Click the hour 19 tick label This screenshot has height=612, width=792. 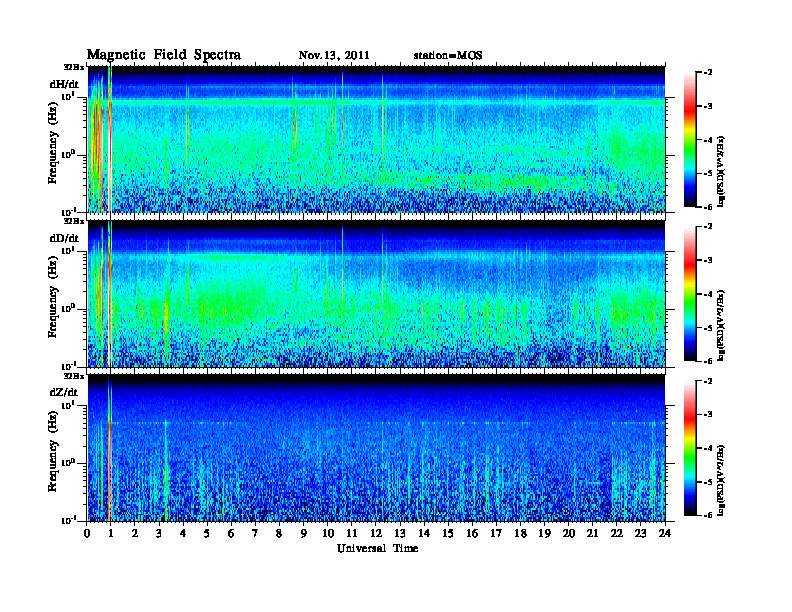click(x=544, y=533)
